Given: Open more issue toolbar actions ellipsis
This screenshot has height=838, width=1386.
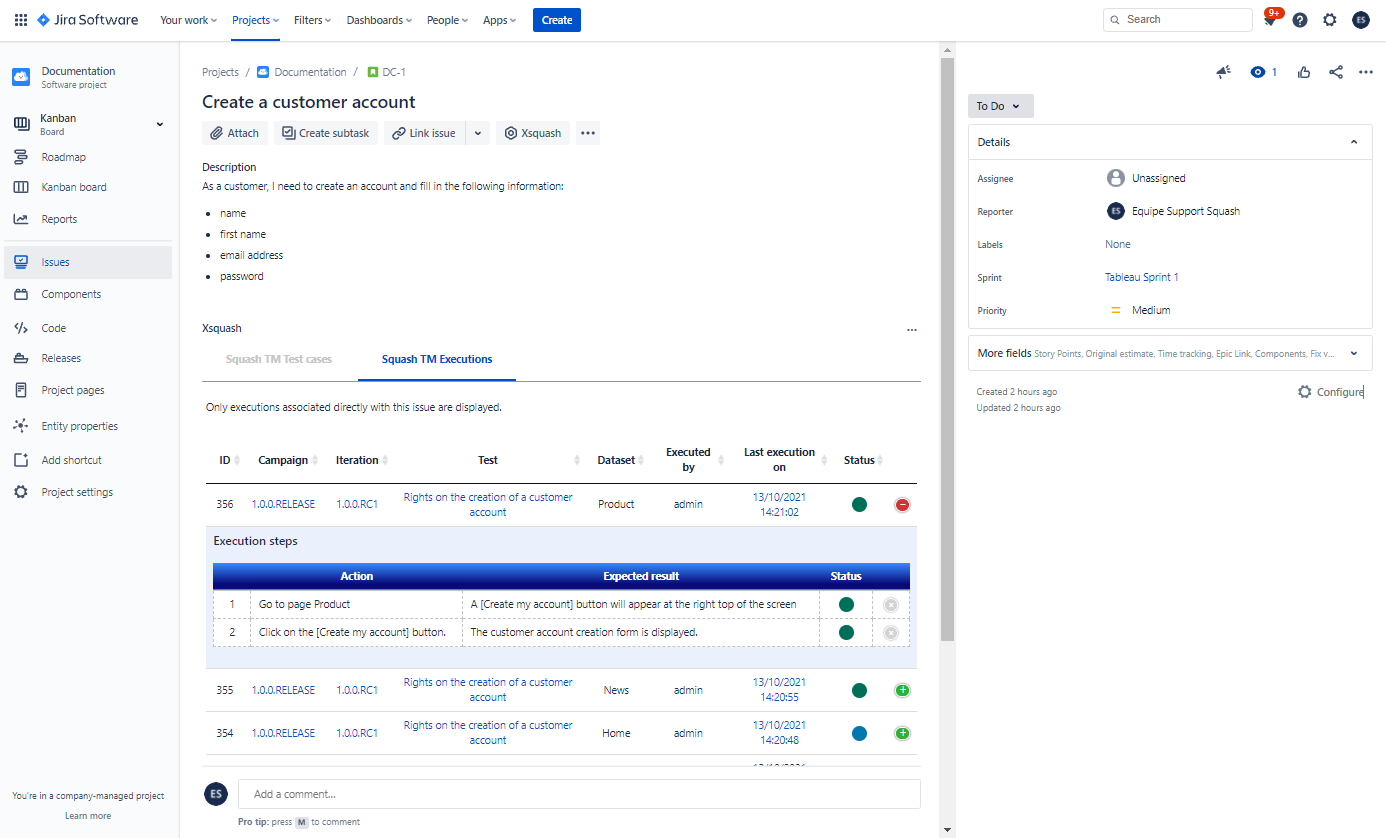Looking at the screenshot, I should pyautogui.click(x=588, y=133).
